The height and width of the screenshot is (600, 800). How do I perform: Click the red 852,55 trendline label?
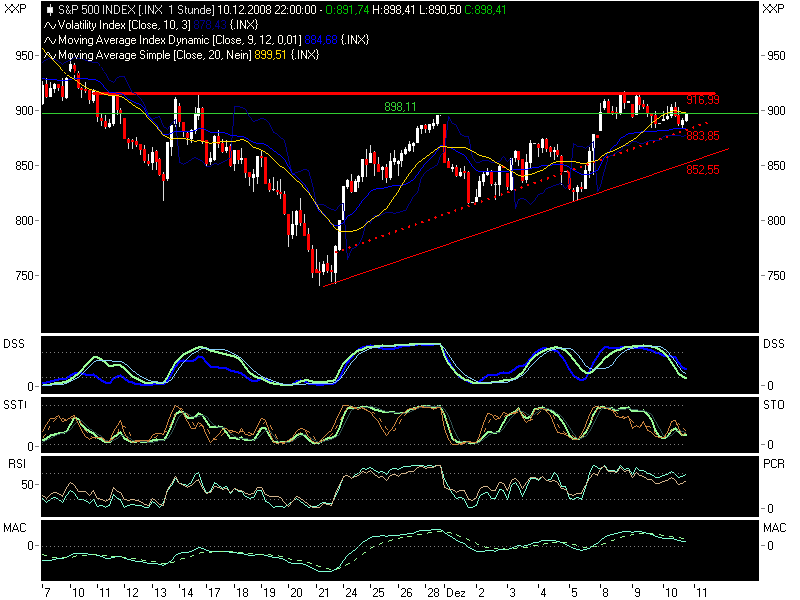coord(703,170)
